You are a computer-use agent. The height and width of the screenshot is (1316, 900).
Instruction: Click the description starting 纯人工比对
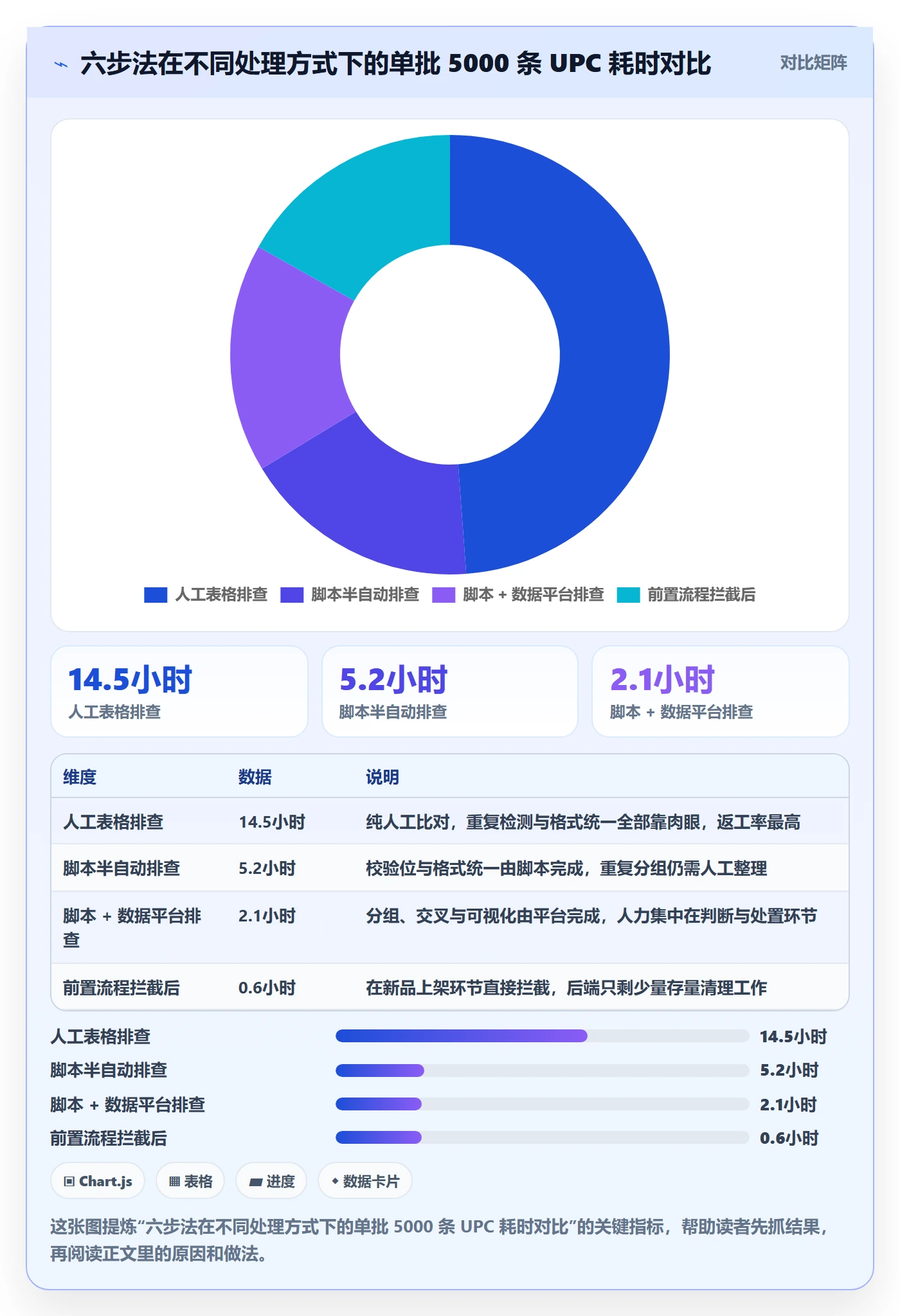pos(583,822)
